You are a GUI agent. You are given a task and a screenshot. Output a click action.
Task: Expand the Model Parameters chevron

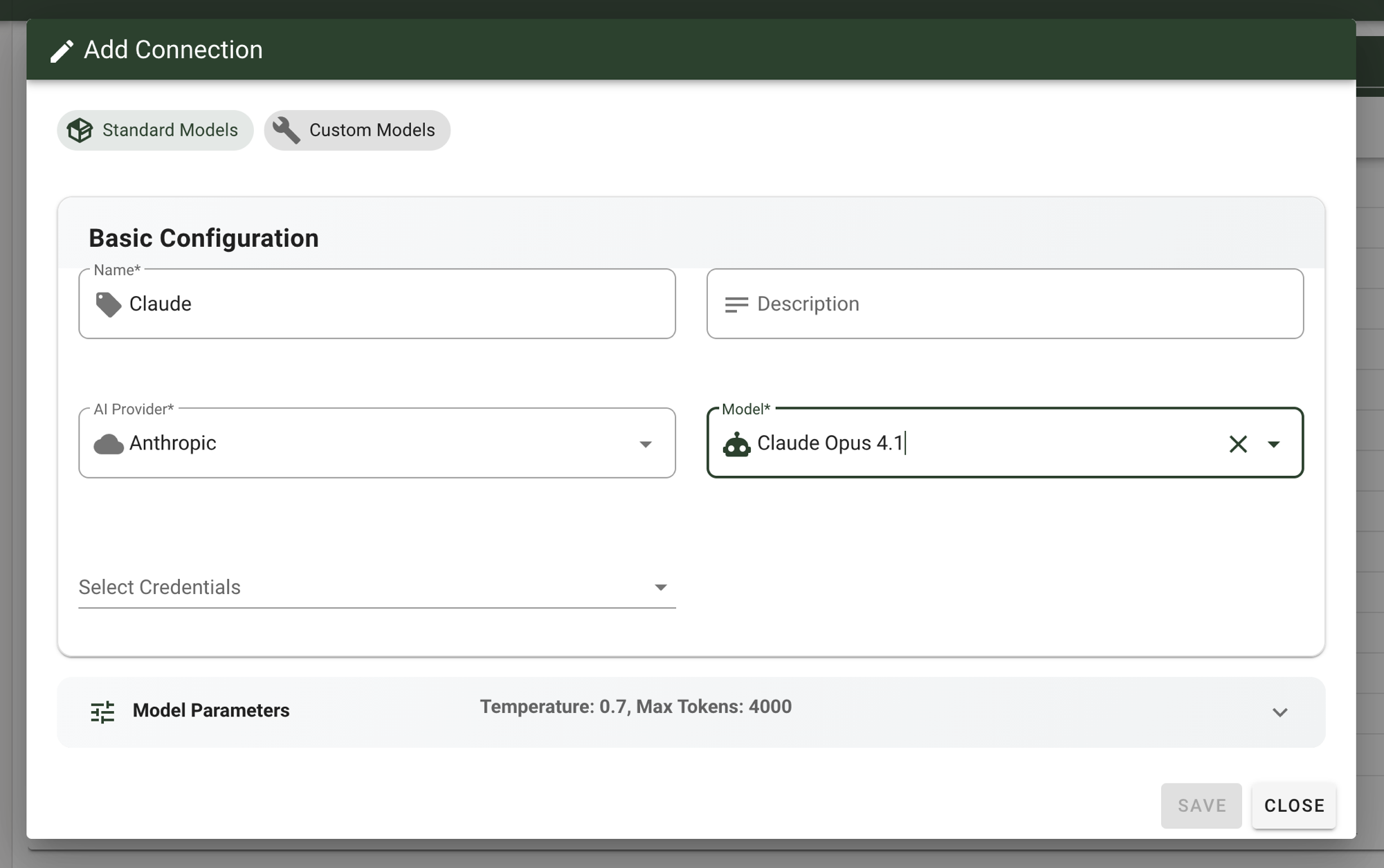1280,712
